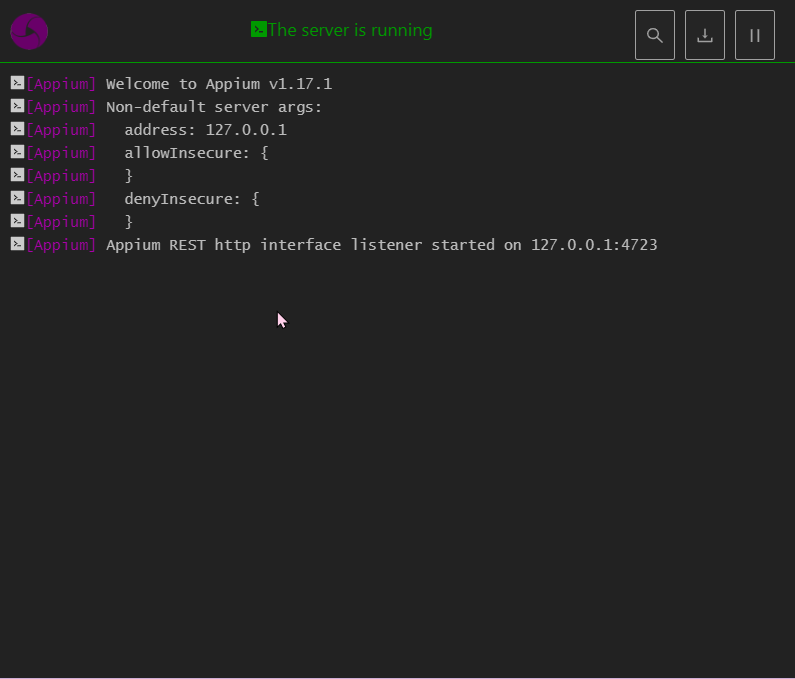This screenshot has height=679, width=795.
Task: Select 'Welcome to Appium v1.17.1' log text
Action: 219,84
